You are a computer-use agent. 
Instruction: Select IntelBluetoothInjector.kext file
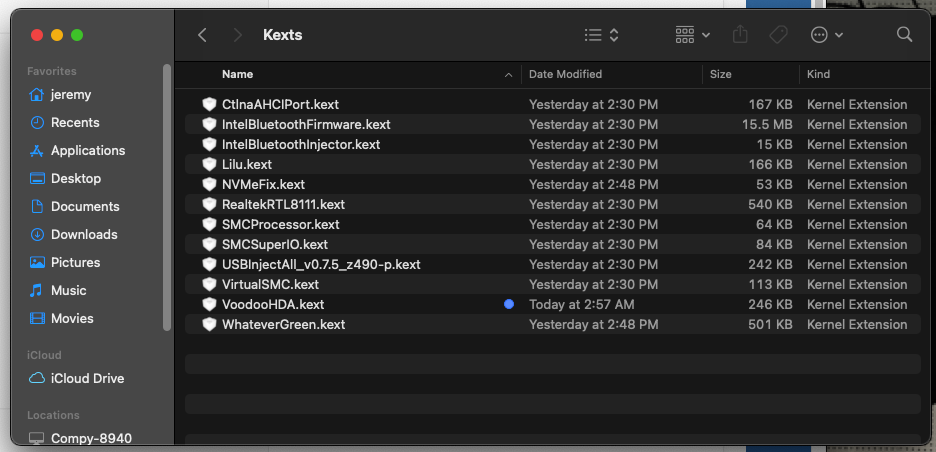click(552, 144)
